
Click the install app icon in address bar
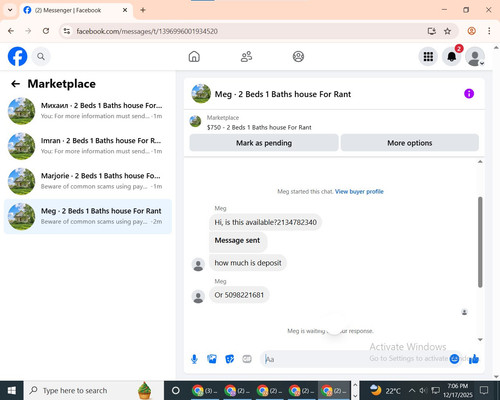[432, 31]
